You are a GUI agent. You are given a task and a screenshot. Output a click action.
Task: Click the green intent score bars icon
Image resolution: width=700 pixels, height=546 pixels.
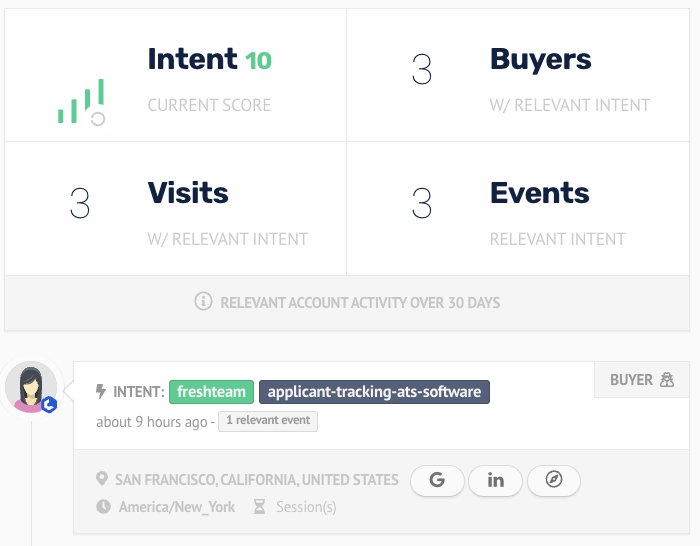81,102
